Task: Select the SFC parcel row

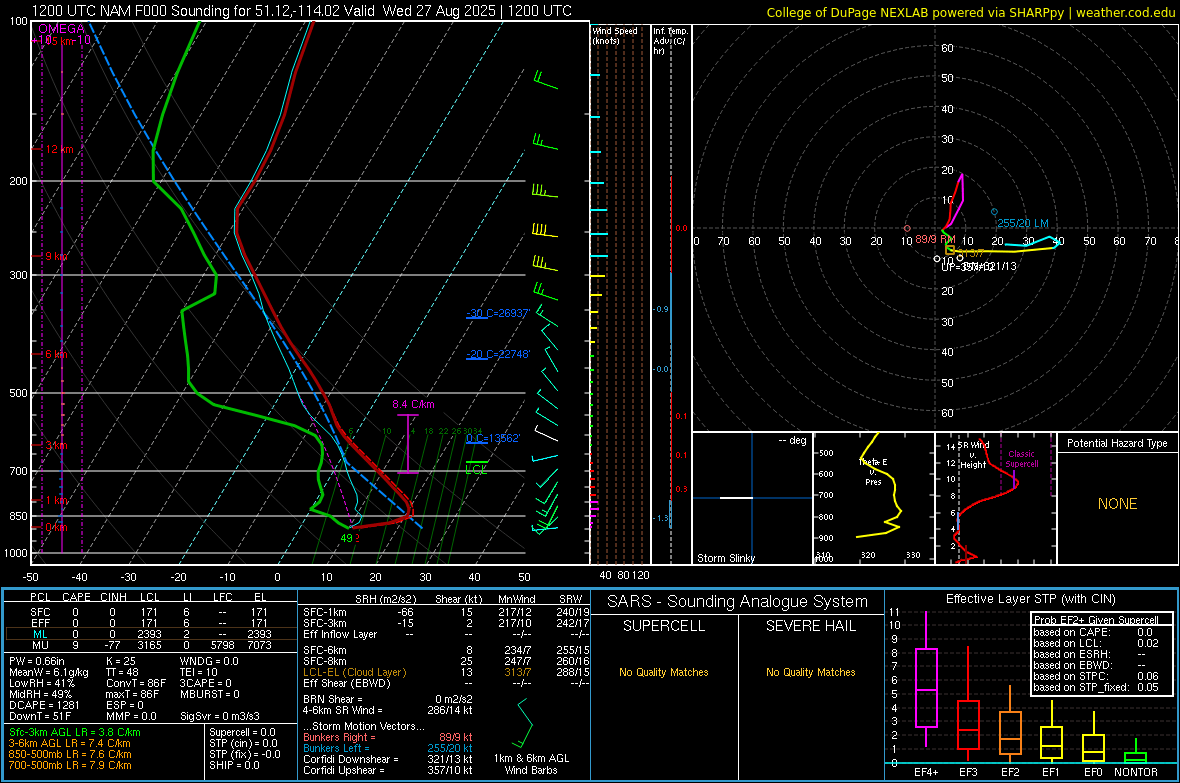Action: coord(149,612)
